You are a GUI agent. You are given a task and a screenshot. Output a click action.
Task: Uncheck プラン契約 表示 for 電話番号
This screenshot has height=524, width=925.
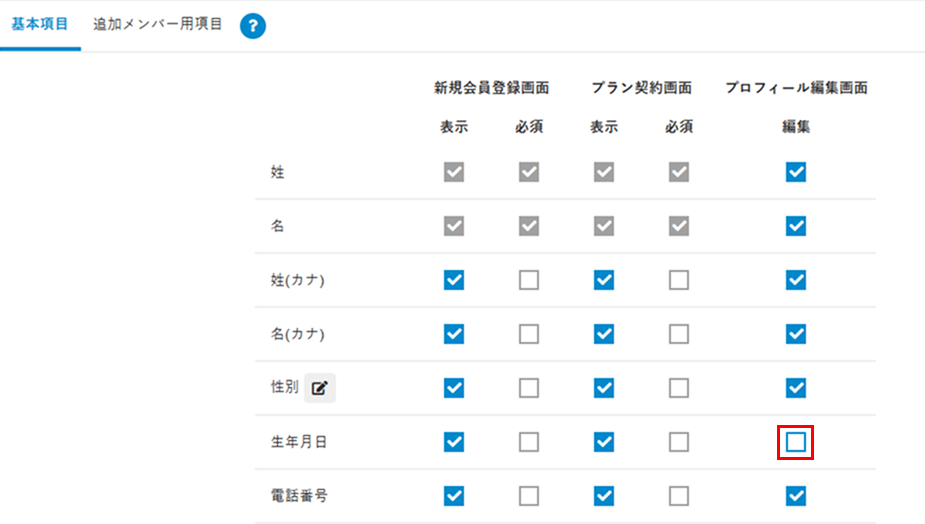point(603,496)
